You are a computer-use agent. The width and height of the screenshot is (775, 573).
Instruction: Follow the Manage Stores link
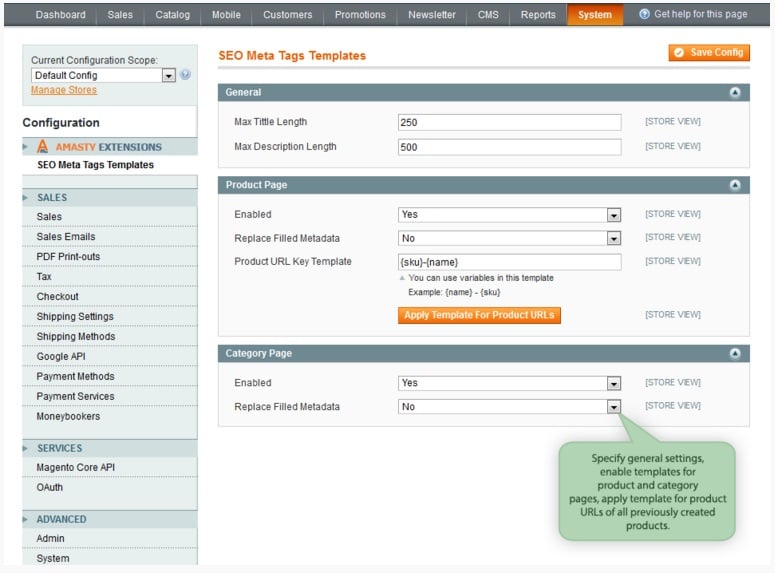tap(64, 90)
